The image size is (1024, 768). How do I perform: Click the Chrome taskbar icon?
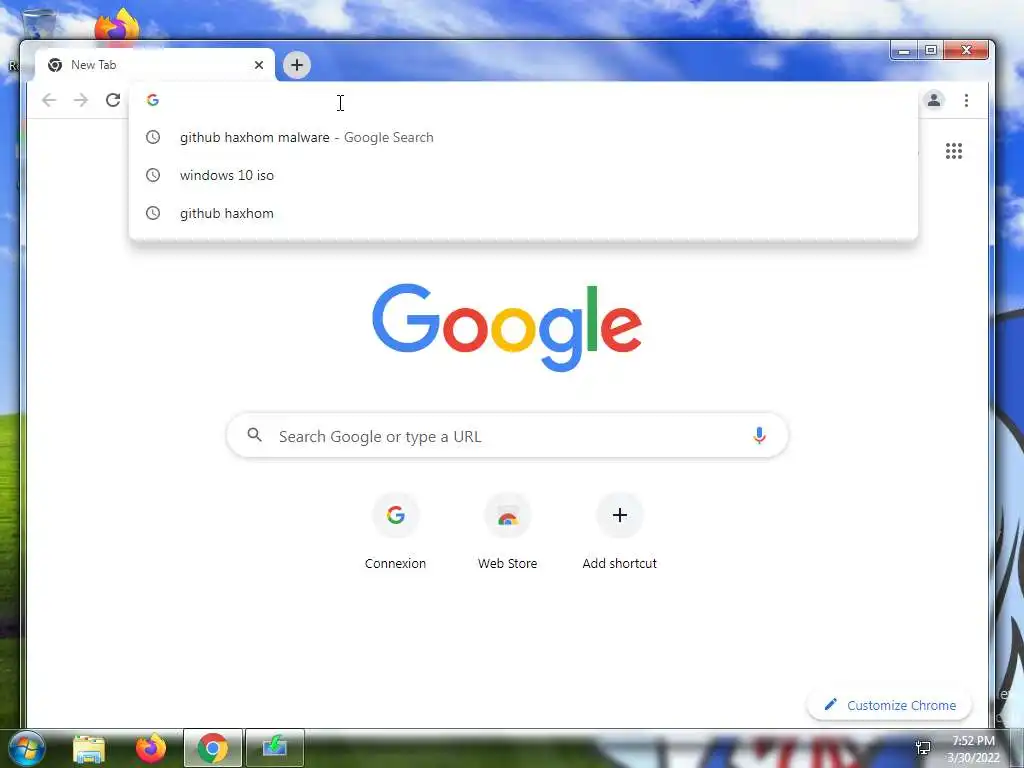click(x=213, y=748)
